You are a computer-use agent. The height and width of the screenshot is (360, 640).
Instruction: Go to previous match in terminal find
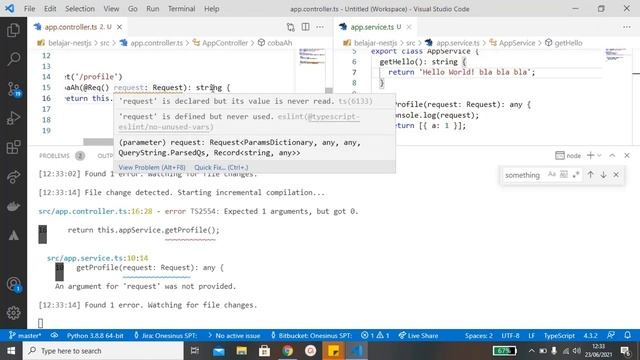(590, 175)
